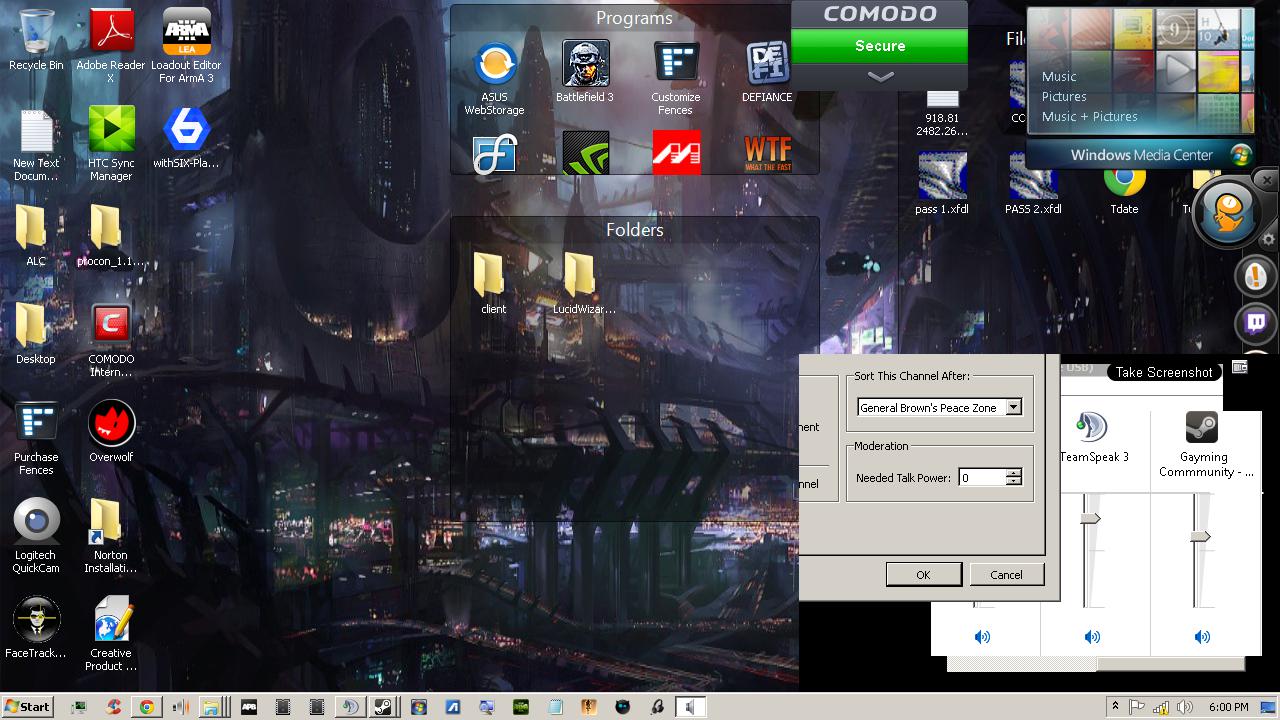This screenshot has height=720, width=1280.
Task: Click the Steam application icon in mixer
Action: pyautogui.click(x=1201, y=426)
